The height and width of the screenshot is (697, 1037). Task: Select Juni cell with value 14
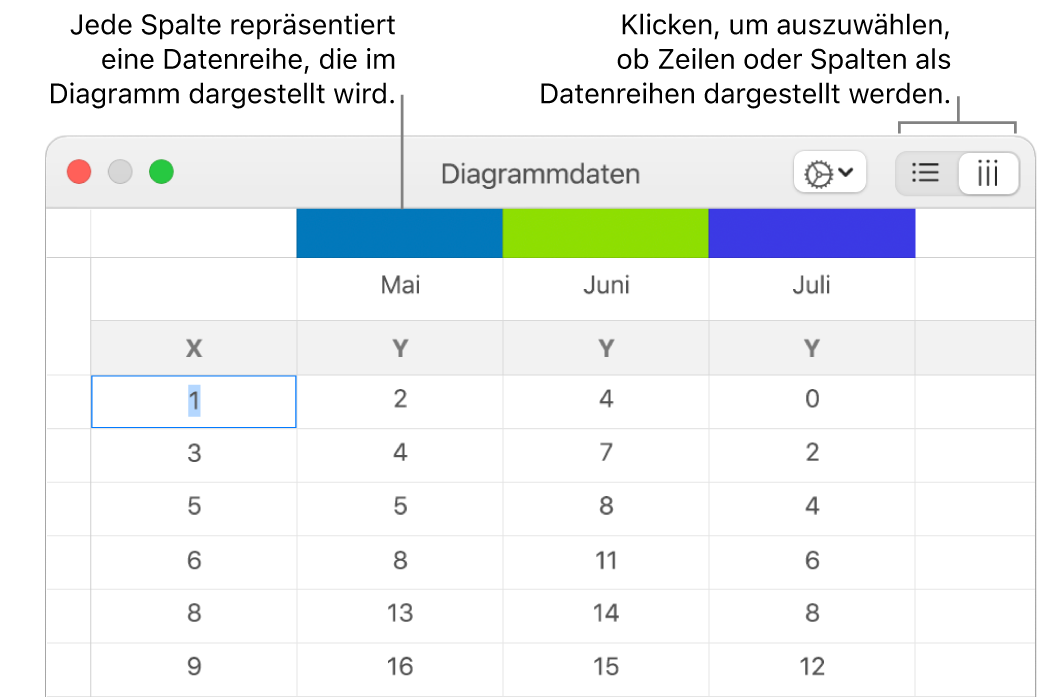(606, 613)
